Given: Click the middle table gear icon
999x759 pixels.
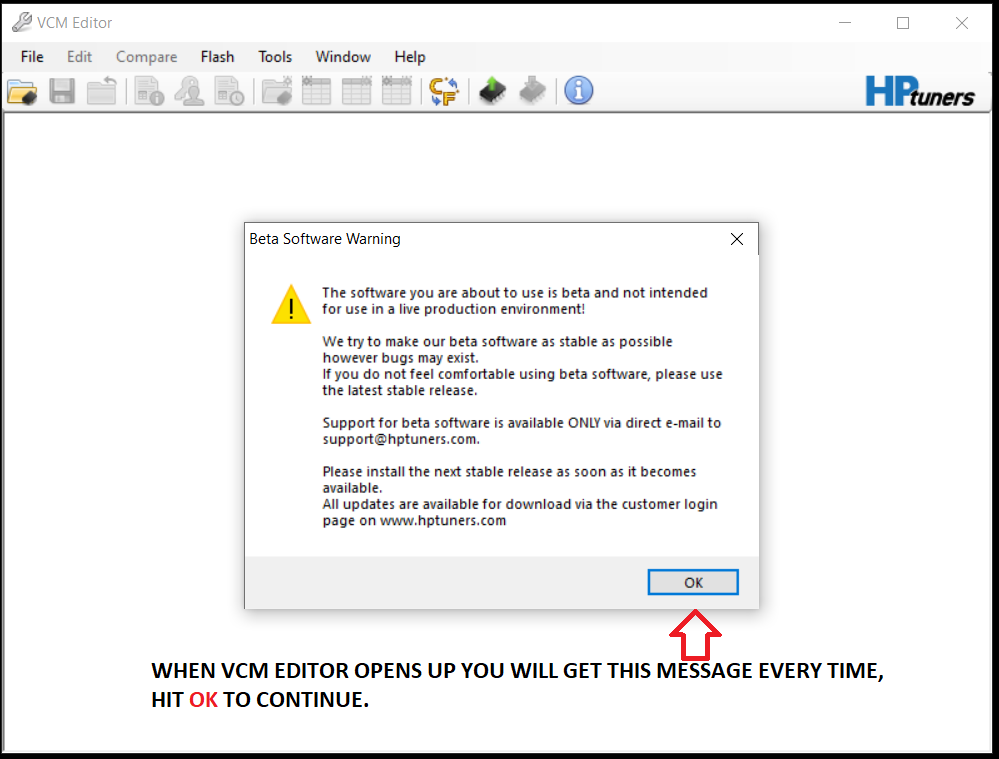Looking at the screenshot, I should [x=356, y=91].
